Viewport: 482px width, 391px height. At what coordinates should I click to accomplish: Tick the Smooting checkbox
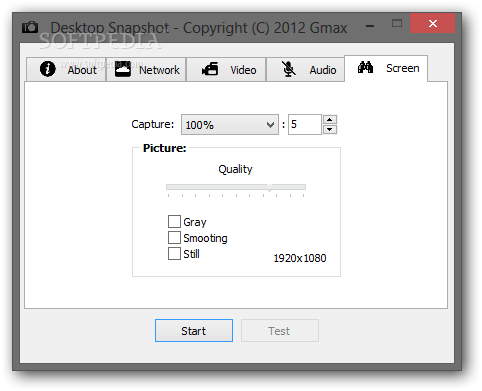(174, 238)
